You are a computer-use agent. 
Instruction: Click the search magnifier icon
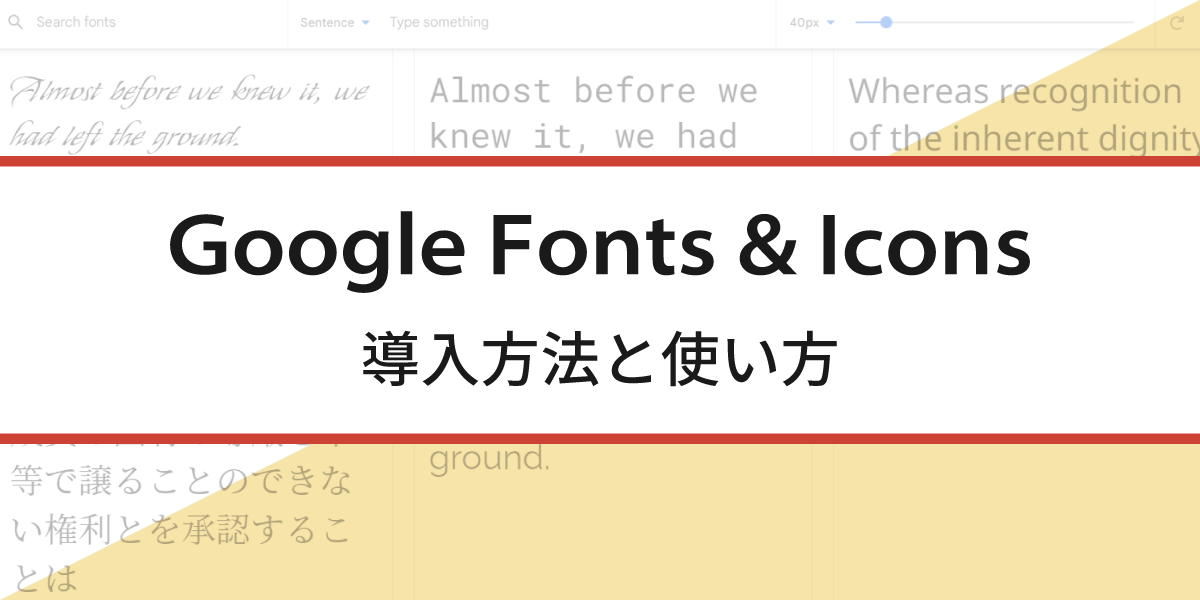[15, 22]
